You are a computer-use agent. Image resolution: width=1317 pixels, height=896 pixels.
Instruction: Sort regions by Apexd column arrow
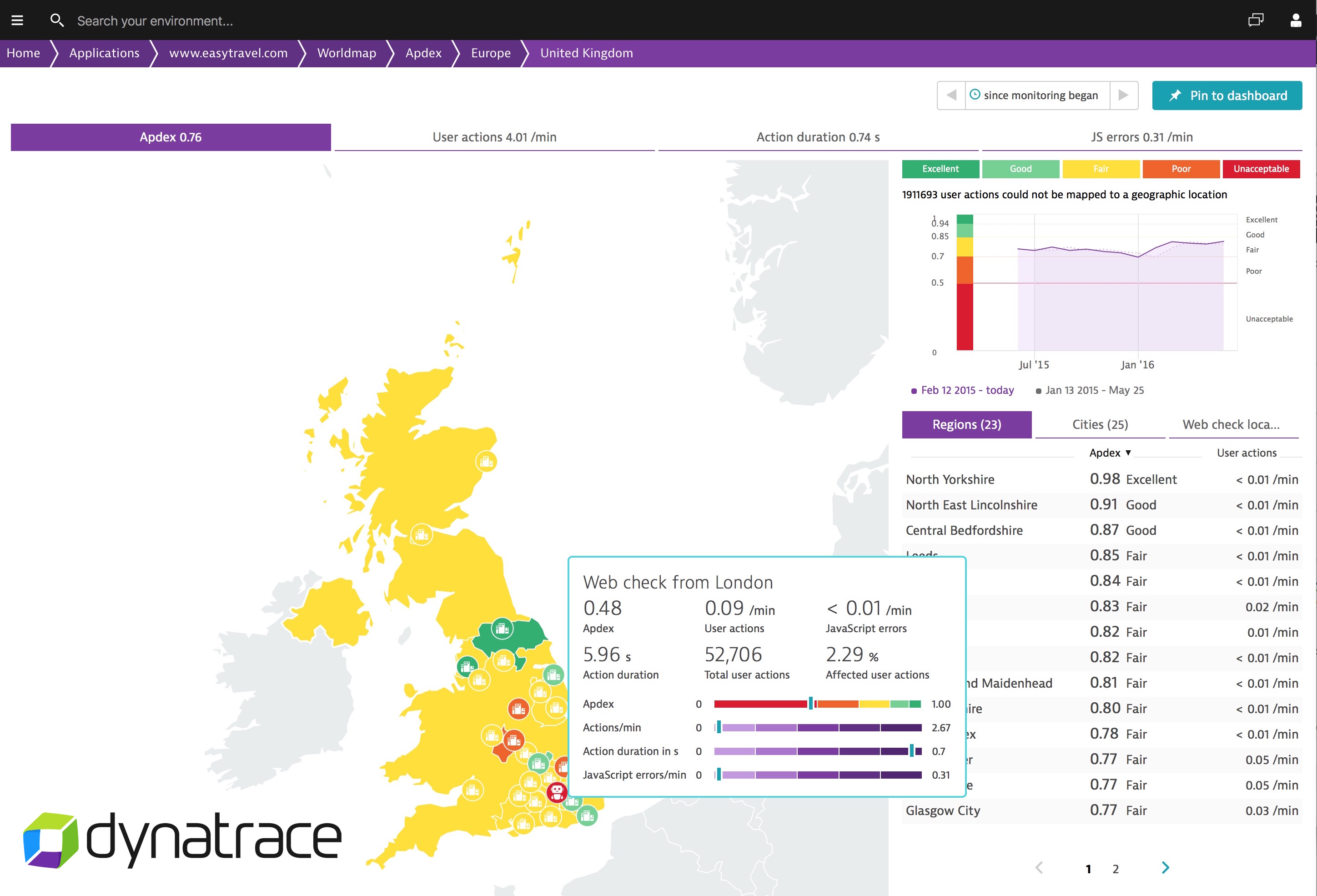pos(1128,452)
